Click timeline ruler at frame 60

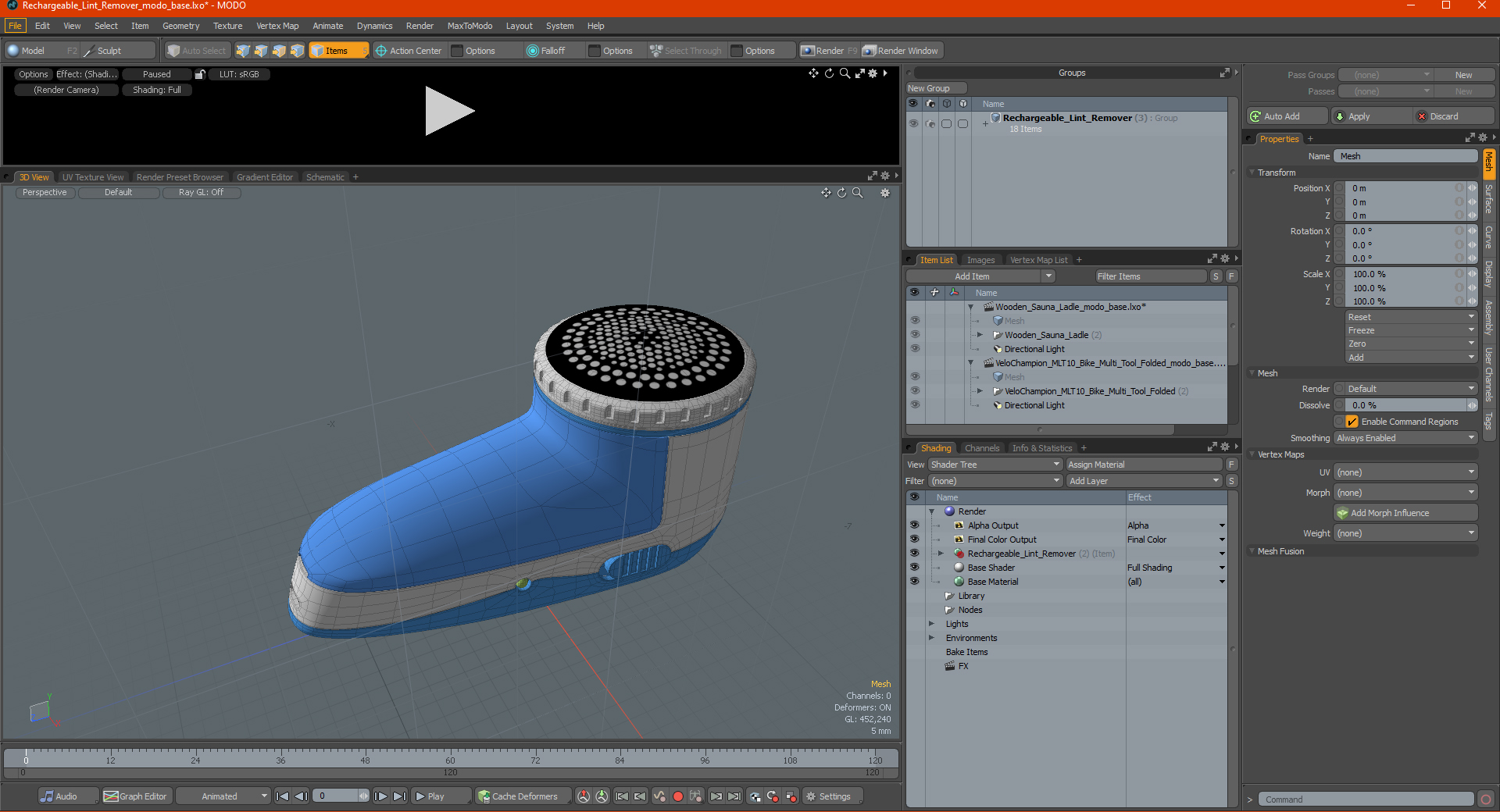click(x=450, y=760)
